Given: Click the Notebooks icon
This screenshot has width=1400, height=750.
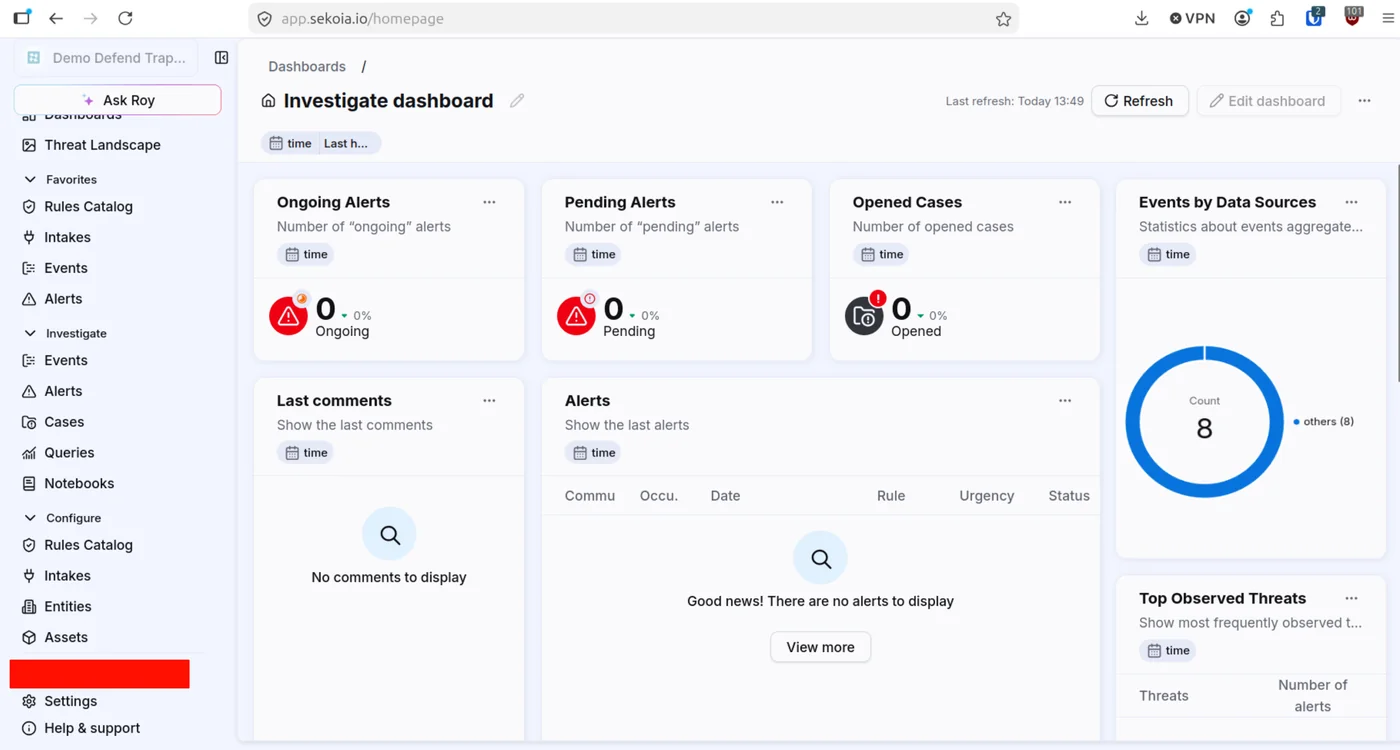Looking at the screenshot, I should coord(29,484).
